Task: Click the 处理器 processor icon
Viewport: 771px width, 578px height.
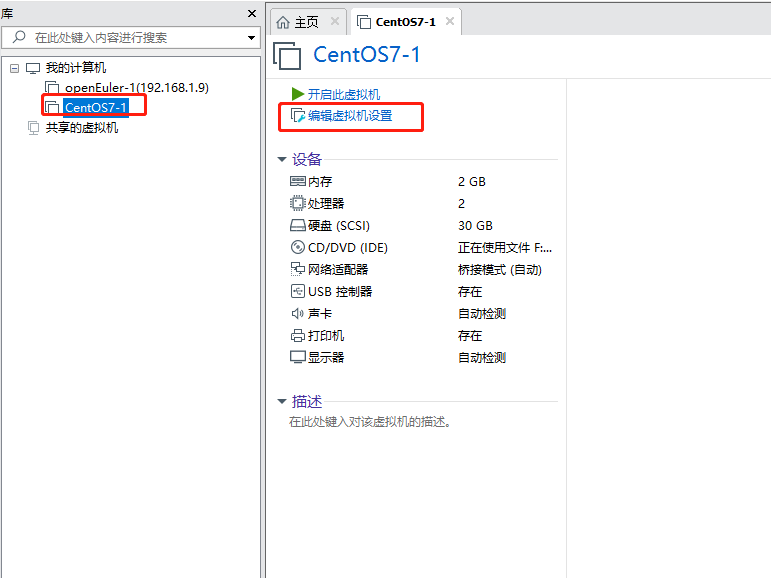Action: click(x=297, y=203)
